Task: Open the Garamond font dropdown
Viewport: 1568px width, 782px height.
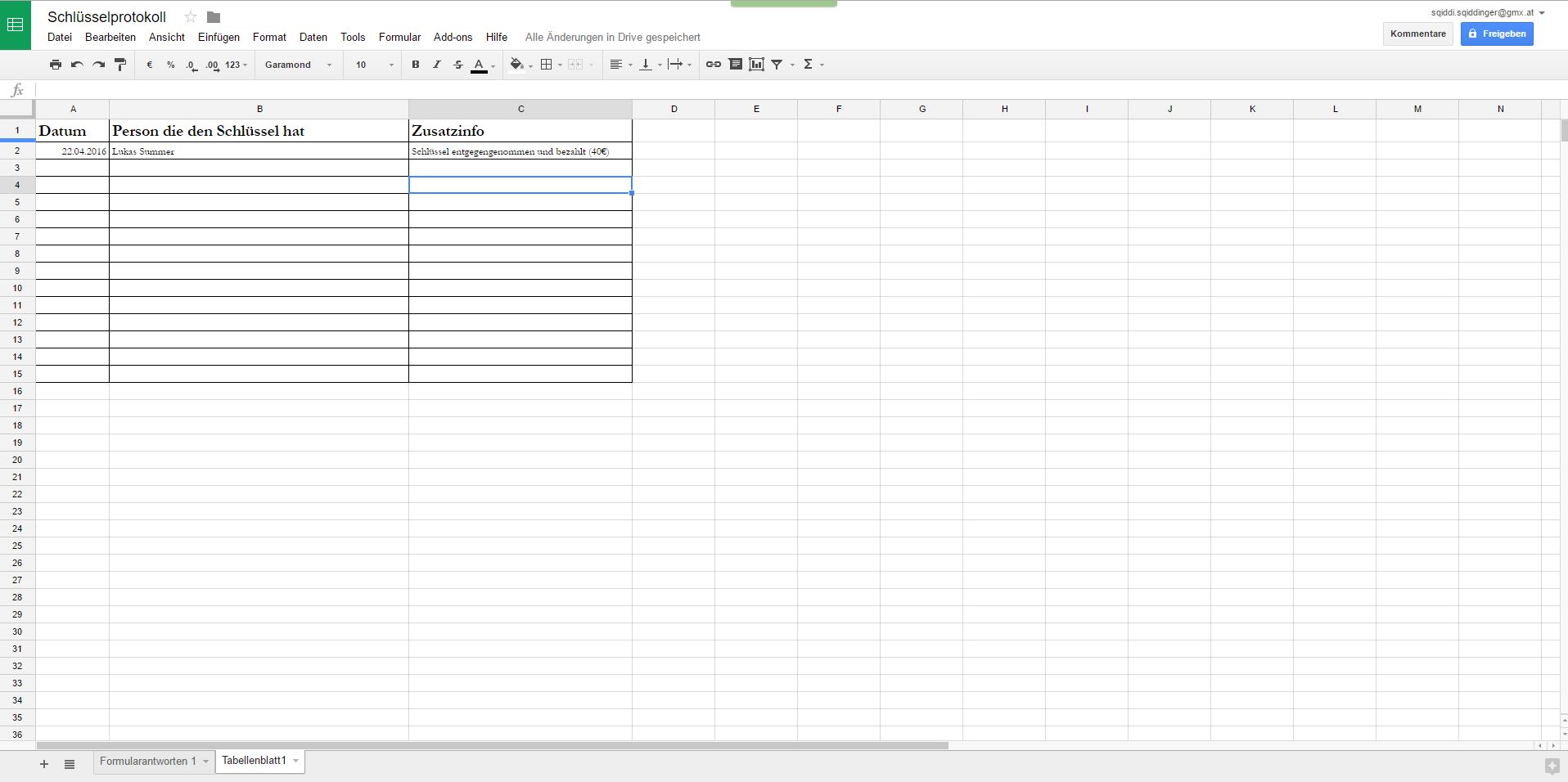Action: click(x=298, y=65)
